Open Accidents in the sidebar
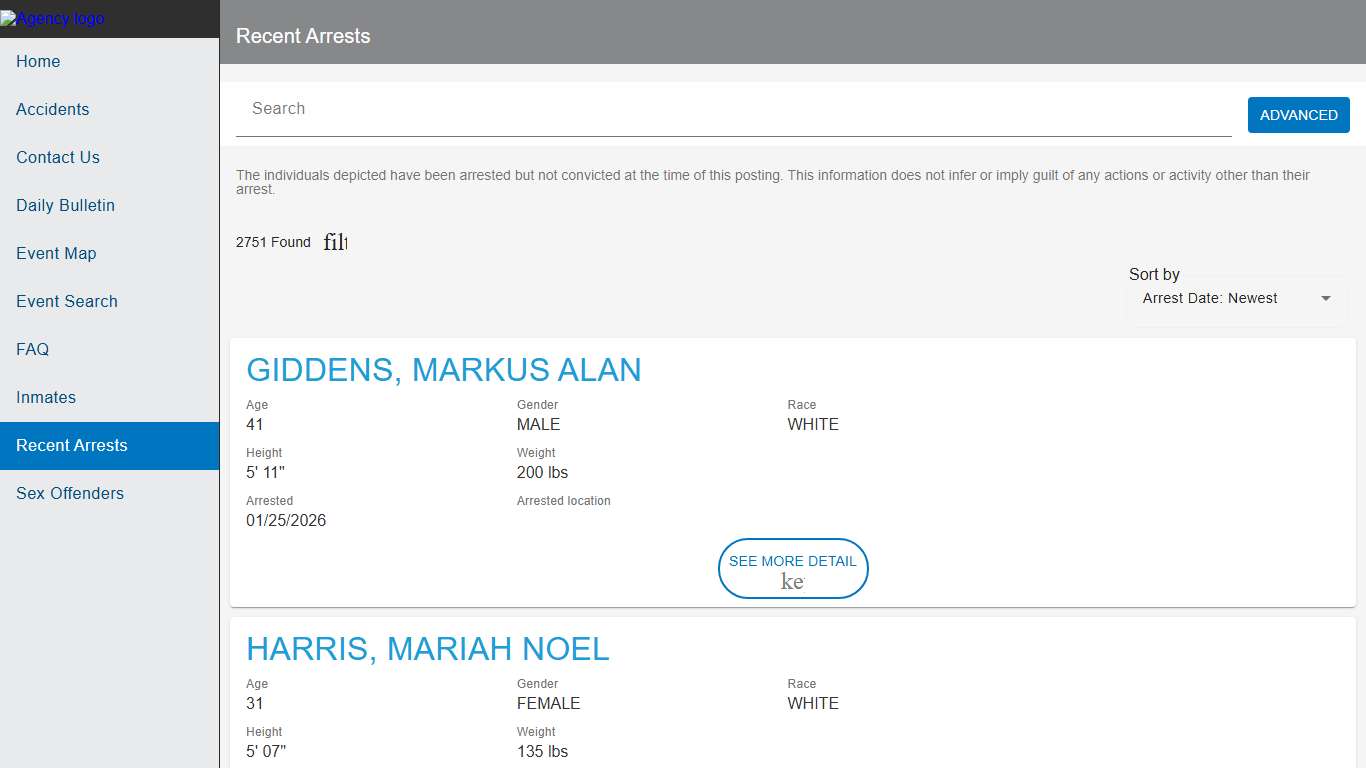Screen dimensions: 1366x768 [52, 110]
